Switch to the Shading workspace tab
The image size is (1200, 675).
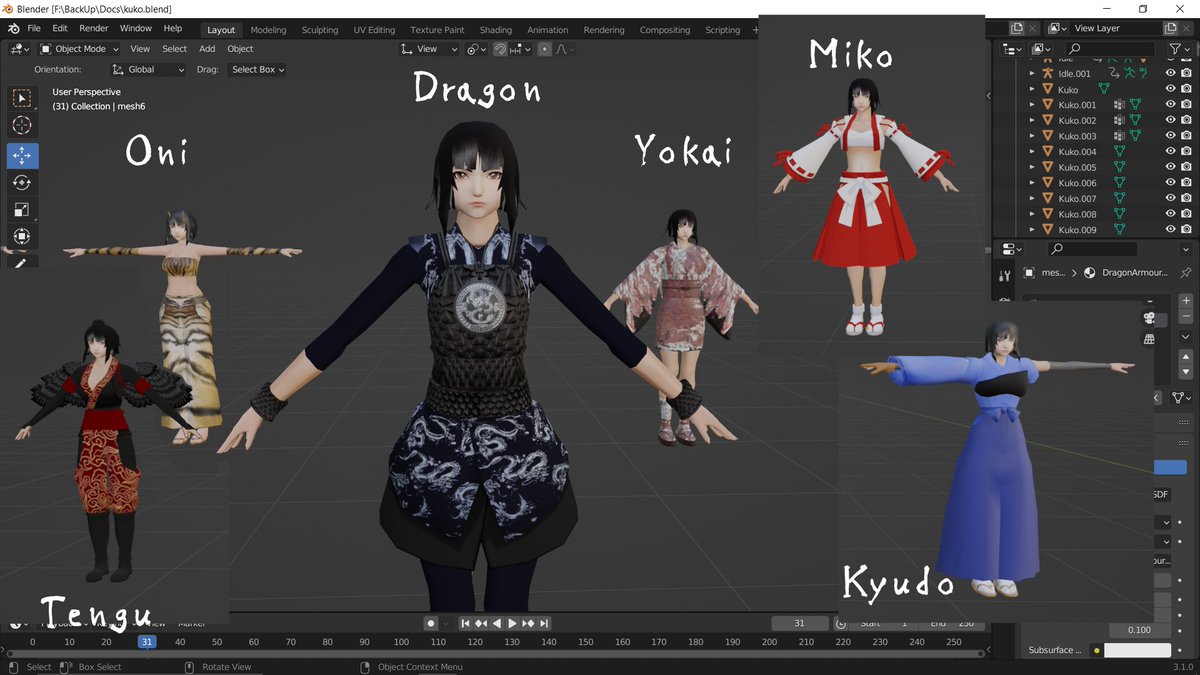[495, 30]
